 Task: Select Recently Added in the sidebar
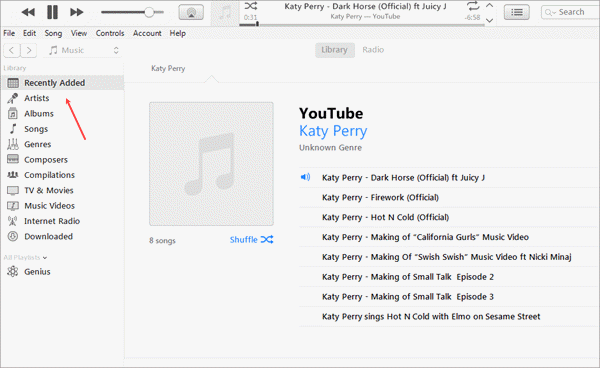[63, 83]
